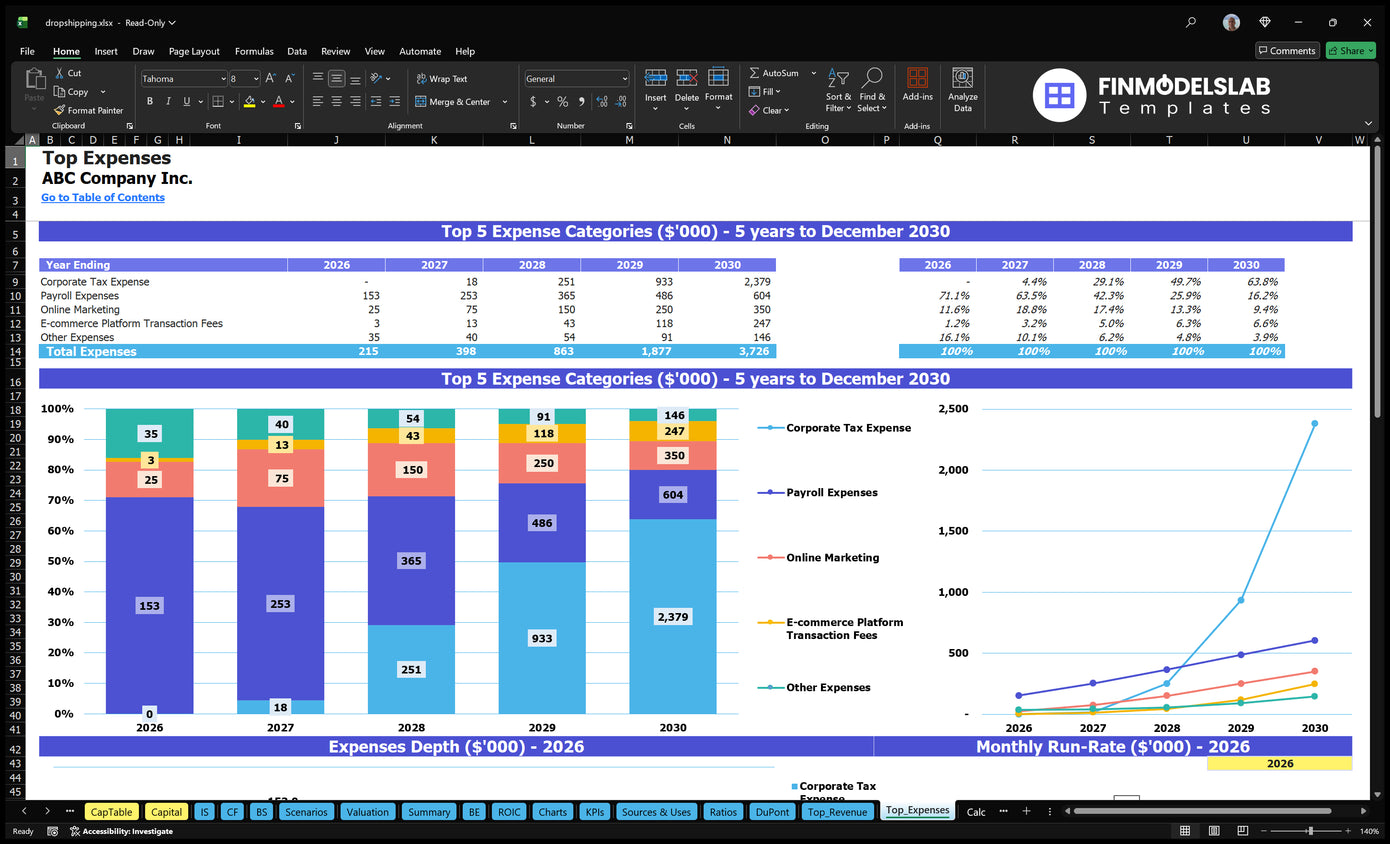Launch Analyze Data
Viewport: 1390px width, 844px height.
coord(961,90)
